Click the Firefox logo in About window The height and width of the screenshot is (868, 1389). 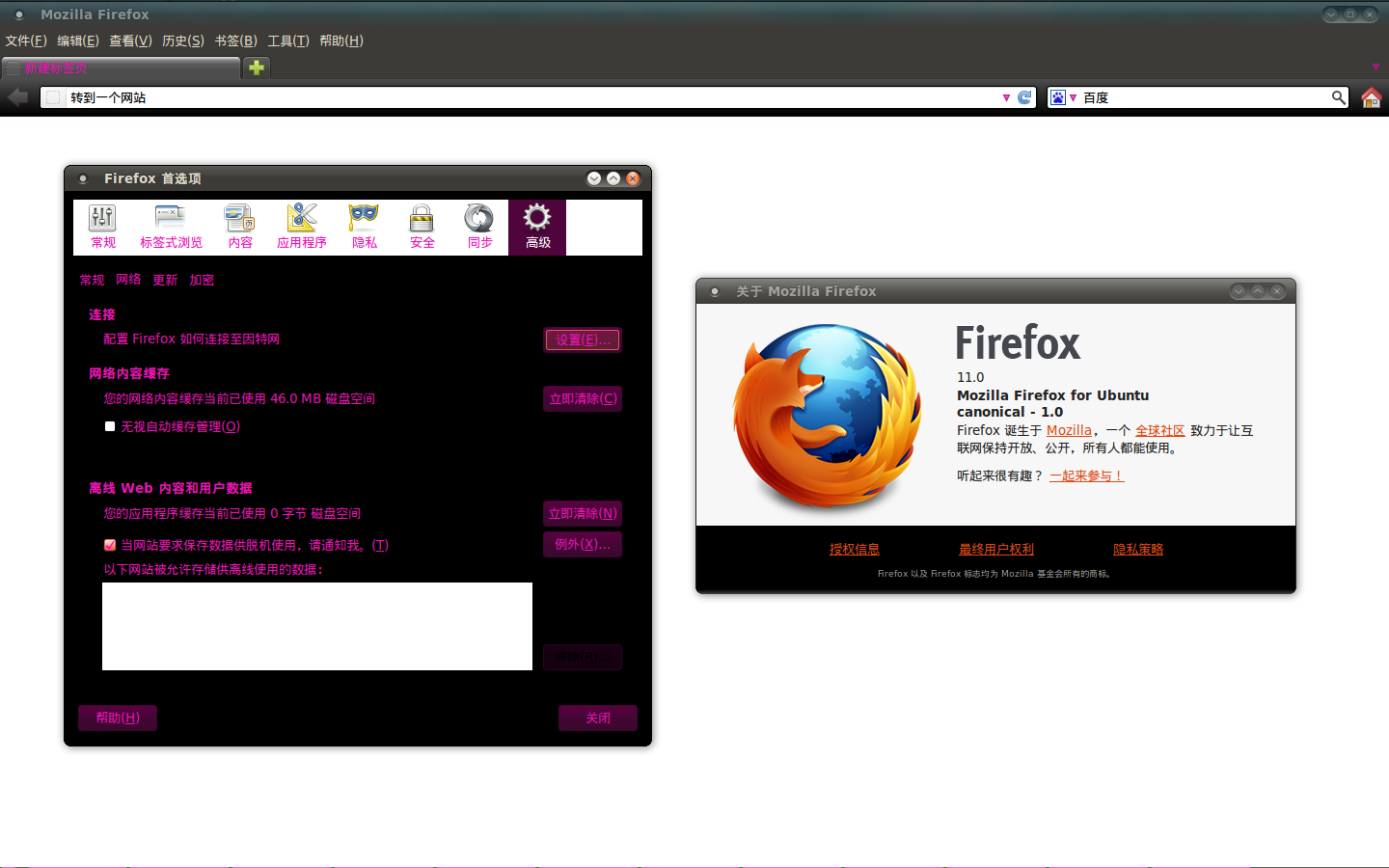click(828, 416)
